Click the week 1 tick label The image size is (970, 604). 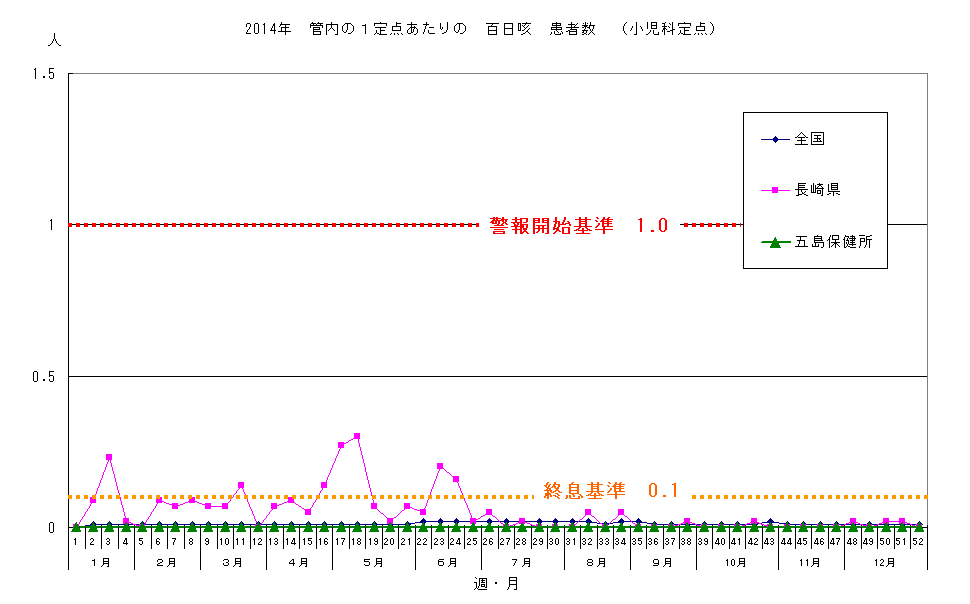[75, 542]
